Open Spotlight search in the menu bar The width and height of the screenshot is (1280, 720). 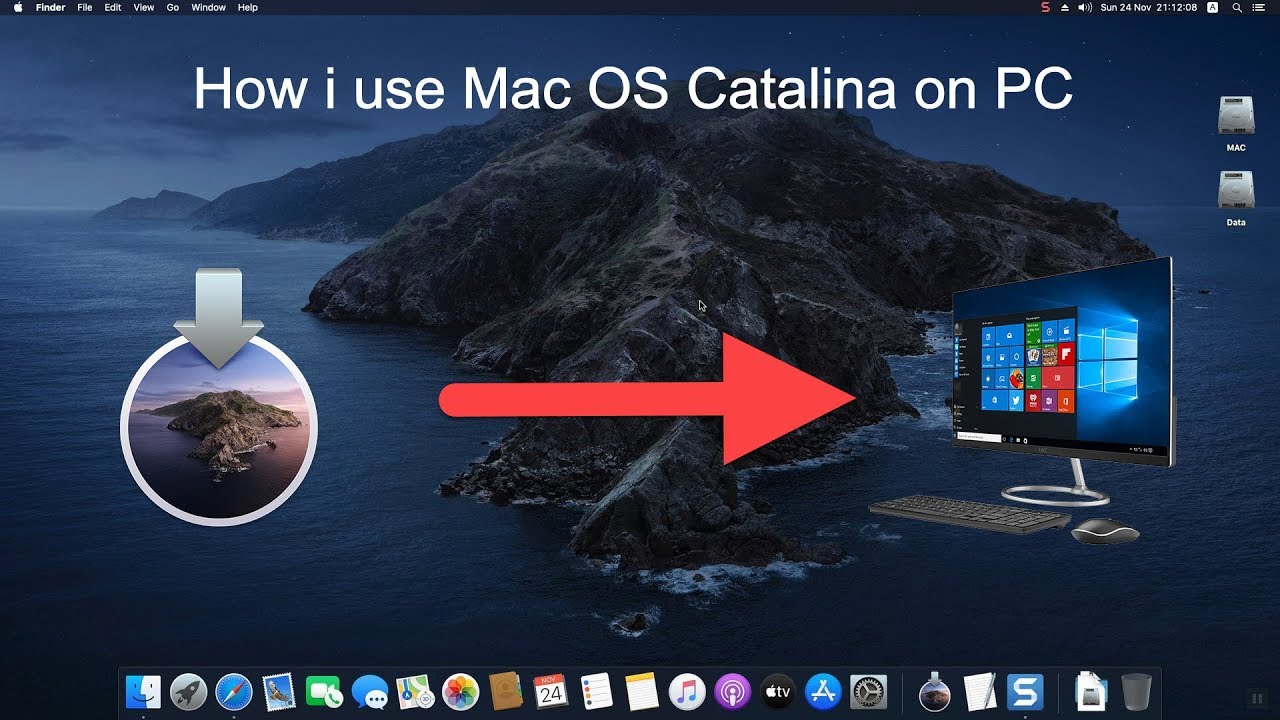click(1238, 7)
